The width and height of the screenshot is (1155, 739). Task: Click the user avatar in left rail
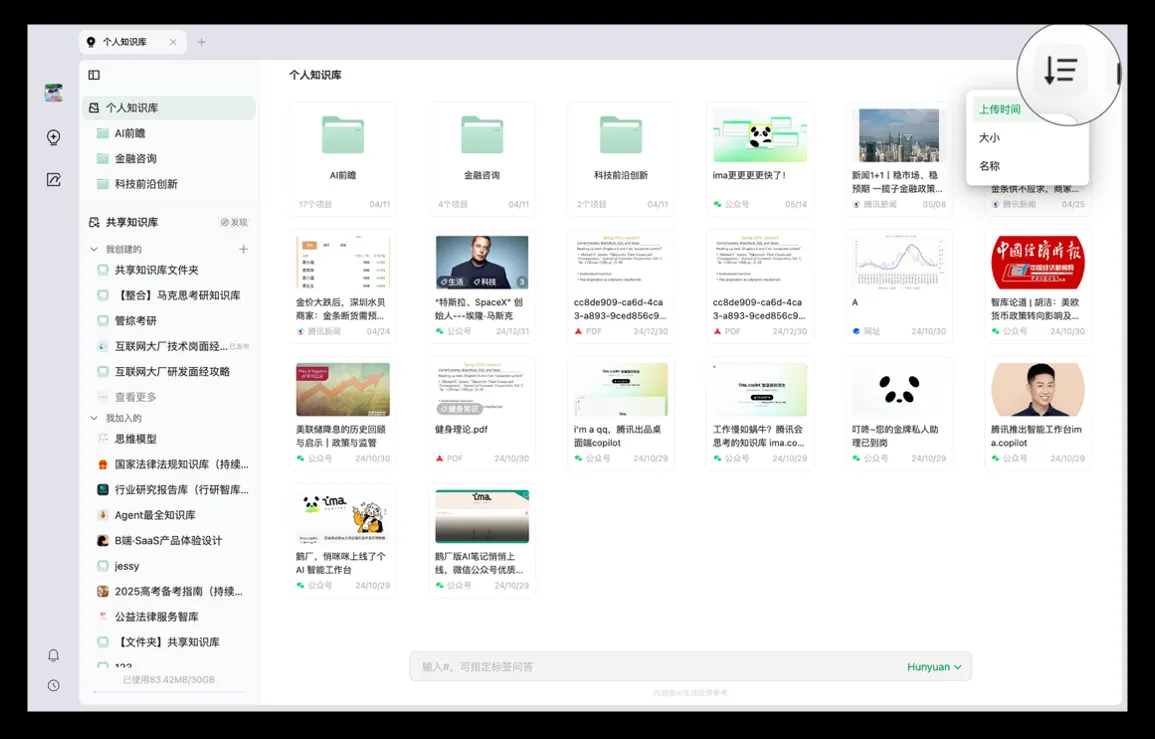coord(54,93)
